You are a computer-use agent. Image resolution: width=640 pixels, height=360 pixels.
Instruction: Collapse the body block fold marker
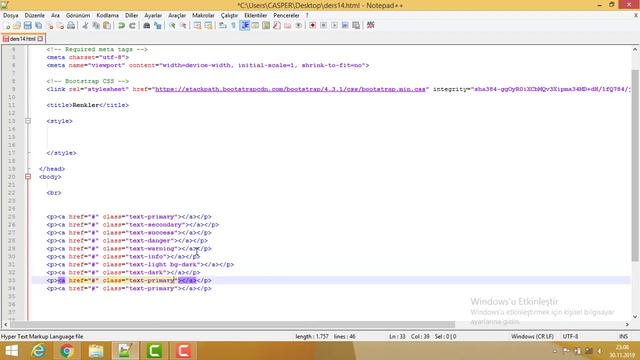pyautogui.click(x=28, y=177)
